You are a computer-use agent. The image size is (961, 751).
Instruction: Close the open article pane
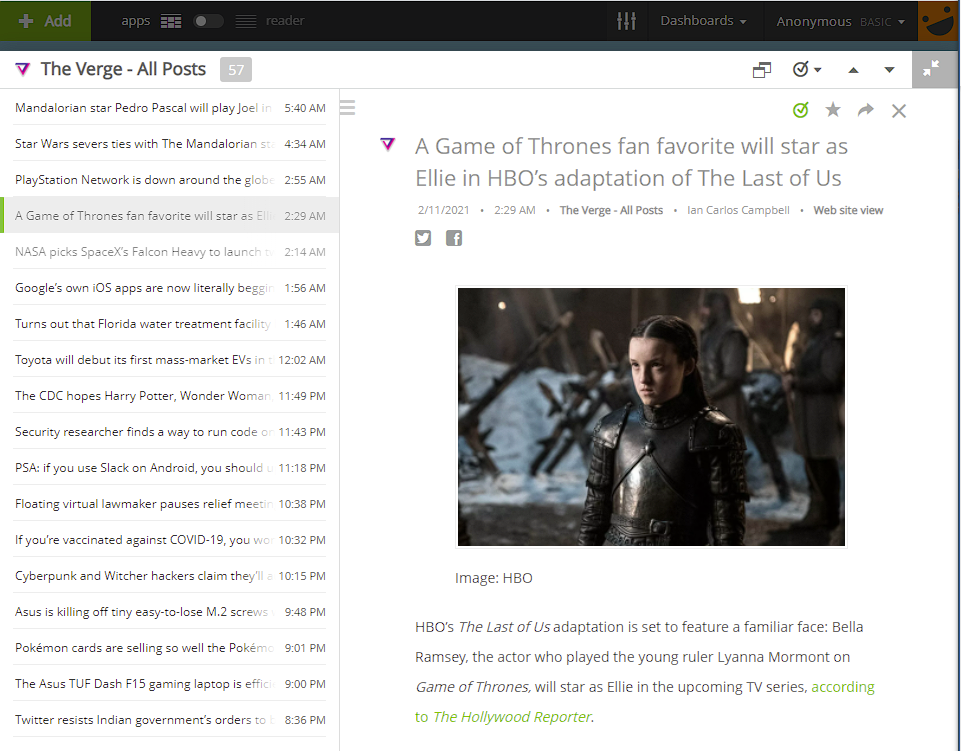899,111
